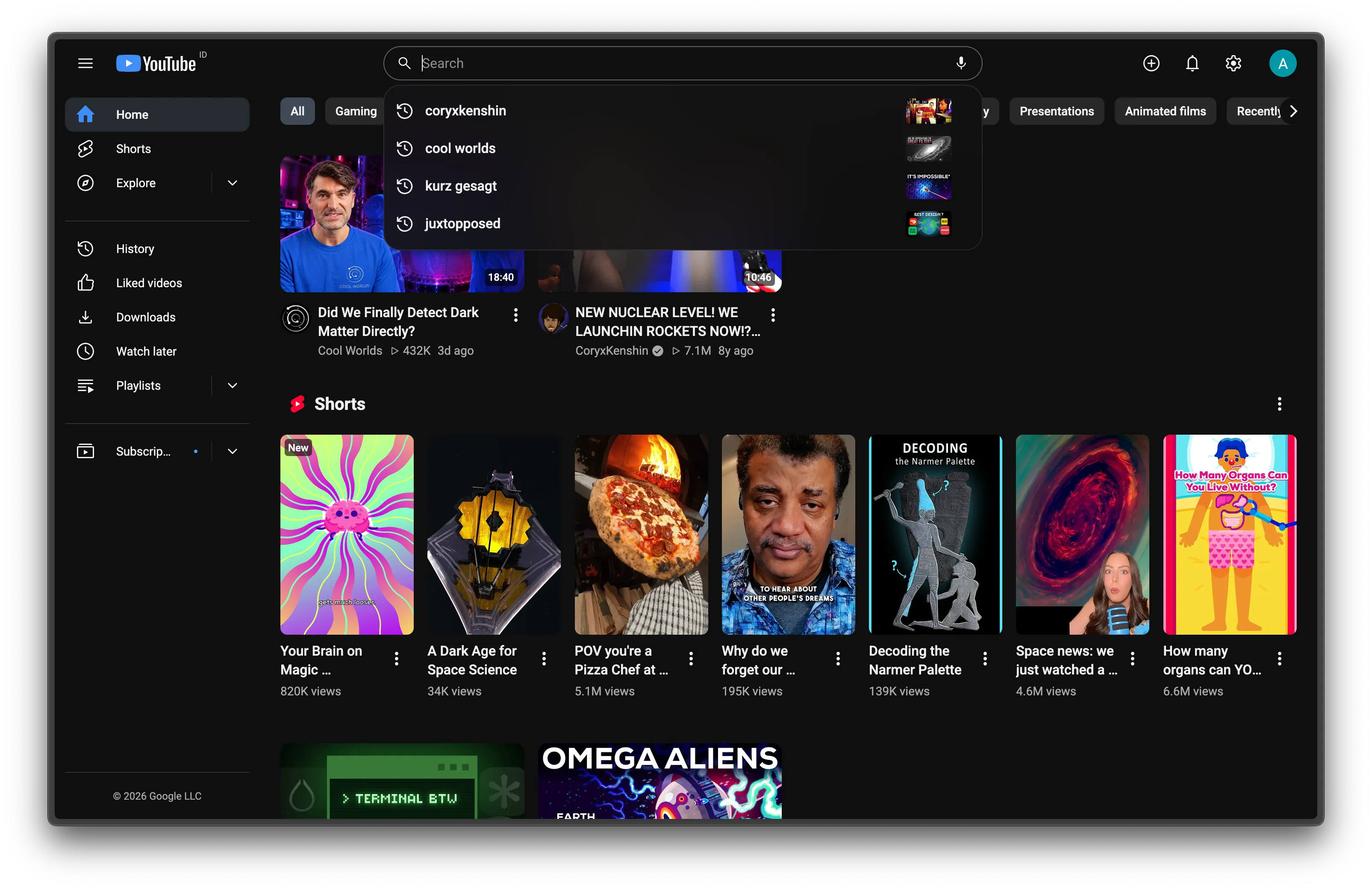Open Cool Worlds channel avatar

coord(296,319)
